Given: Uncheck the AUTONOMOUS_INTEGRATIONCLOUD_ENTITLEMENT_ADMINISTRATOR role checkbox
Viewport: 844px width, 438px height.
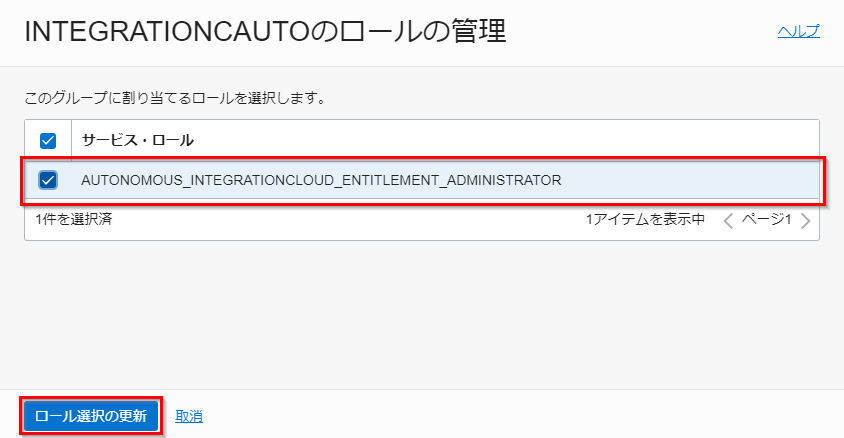Looking at the screenshot, I should click(48, 180).
